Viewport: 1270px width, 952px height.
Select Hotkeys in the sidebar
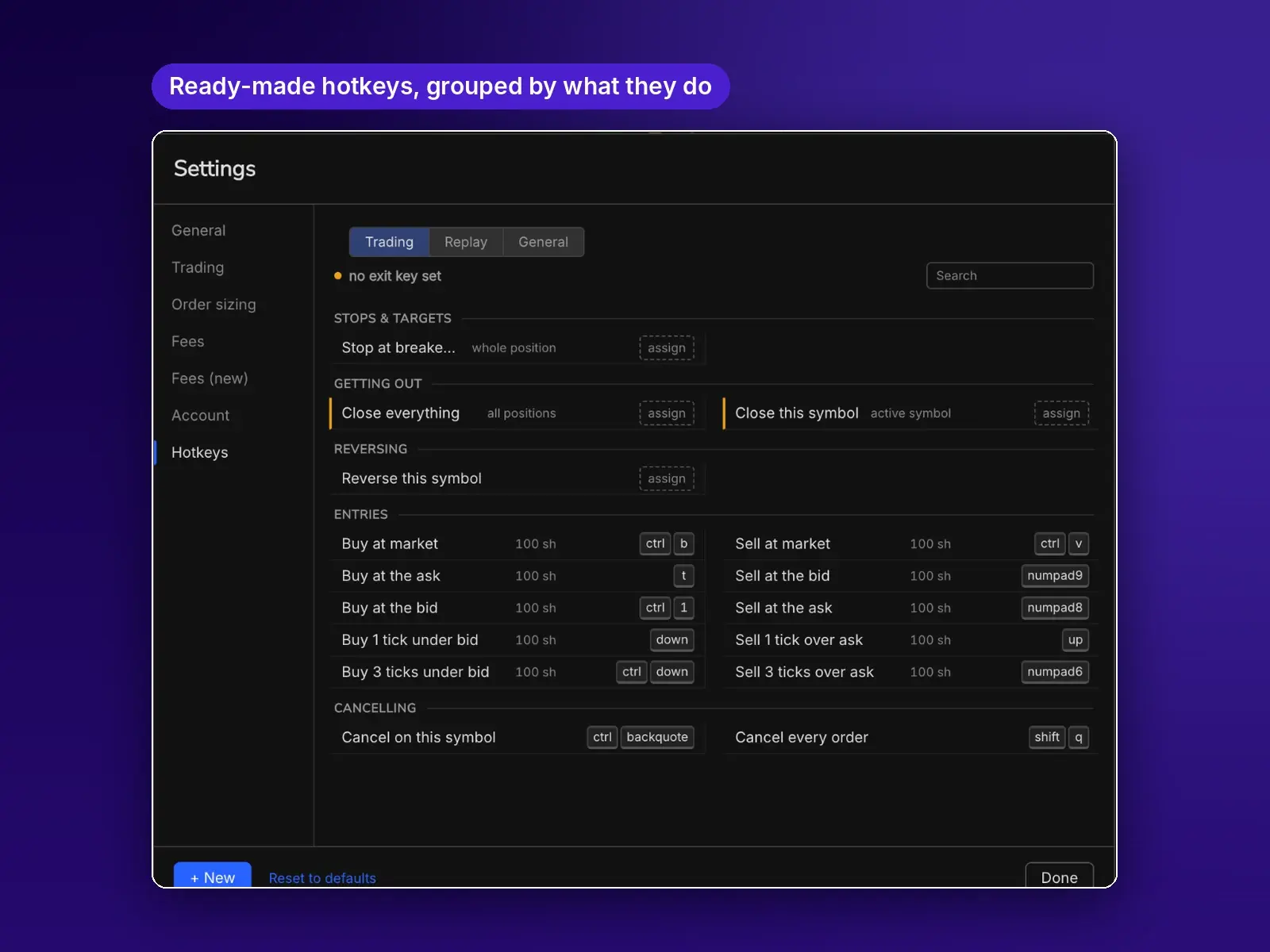tap(200, 452)
